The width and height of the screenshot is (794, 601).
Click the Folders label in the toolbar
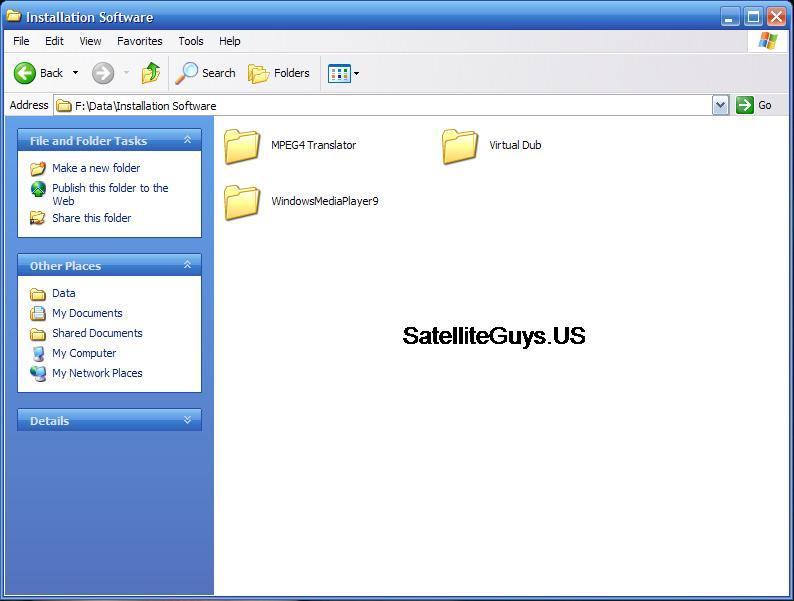(292, 73)
